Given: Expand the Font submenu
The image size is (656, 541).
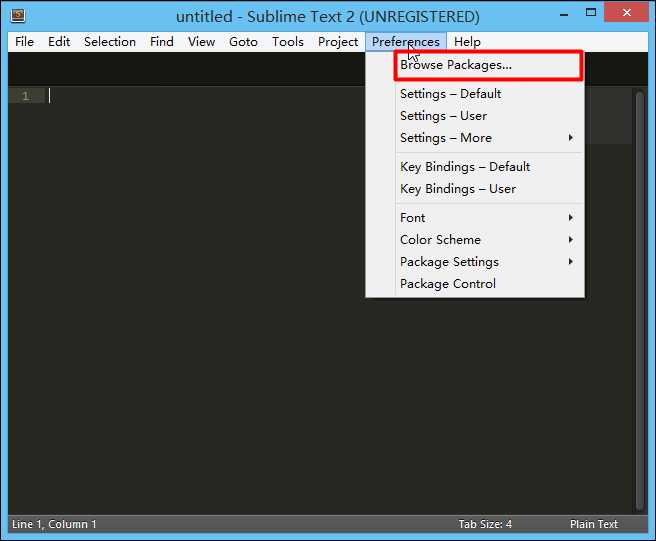Looking at the screenshot, I should (x=489, y=218).
